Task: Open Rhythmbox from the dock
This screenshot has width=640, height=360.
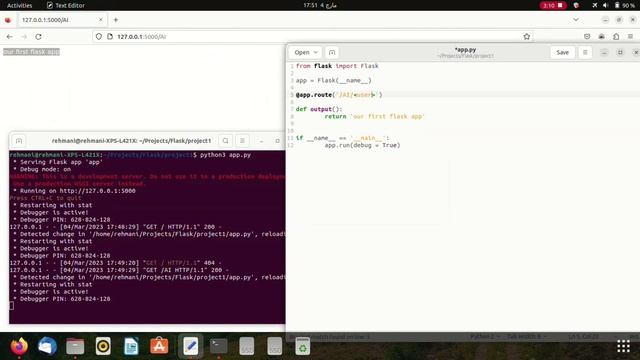Action: point(103,347)
